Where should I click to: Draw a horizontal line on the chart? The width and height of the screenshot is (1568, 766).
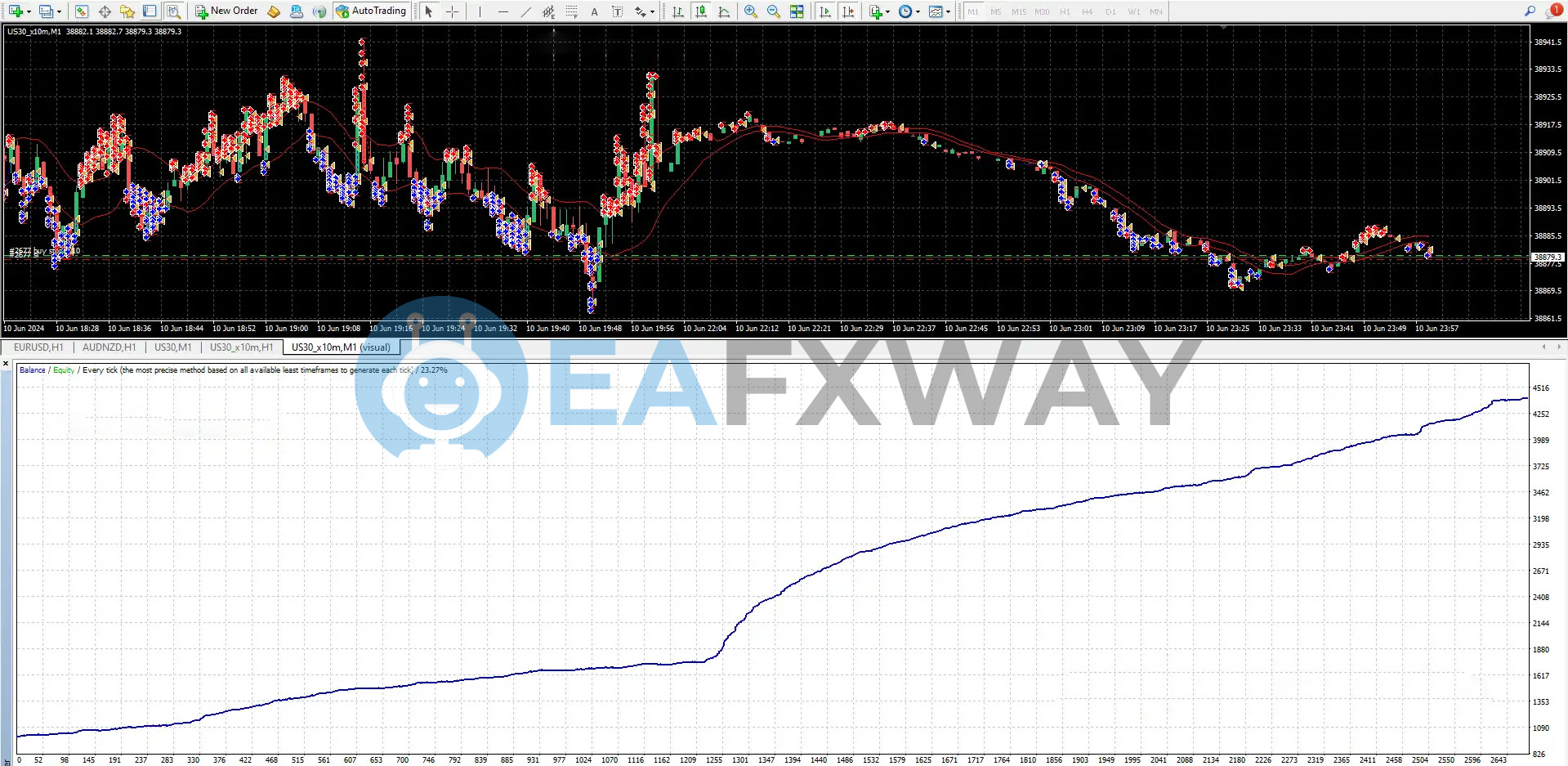(x=503, y=11)
